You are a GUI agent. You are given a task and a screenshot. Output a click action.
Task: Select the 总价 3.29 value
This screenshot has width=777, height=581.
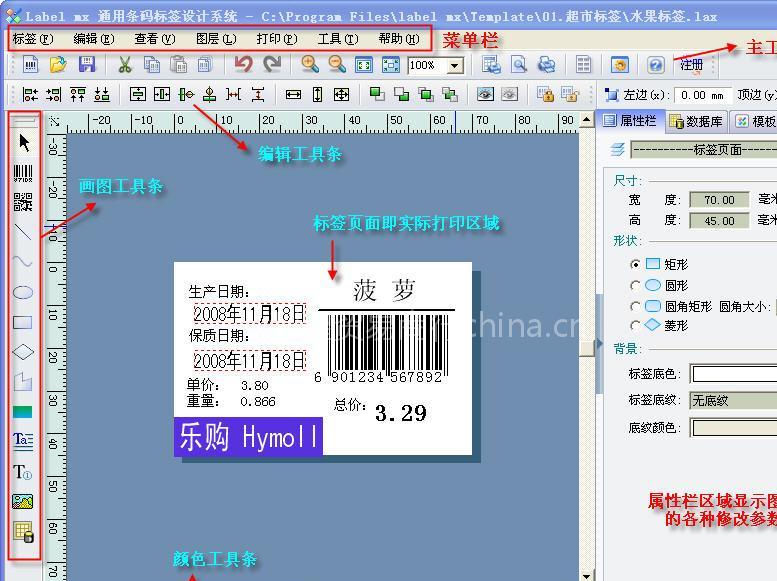coord(400,413)
